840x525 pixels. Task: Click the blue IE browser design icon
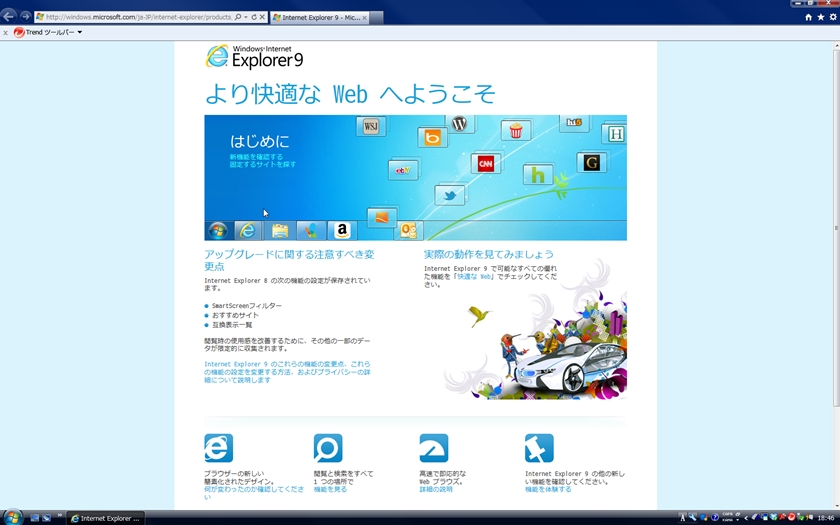(x=218, y=448)
